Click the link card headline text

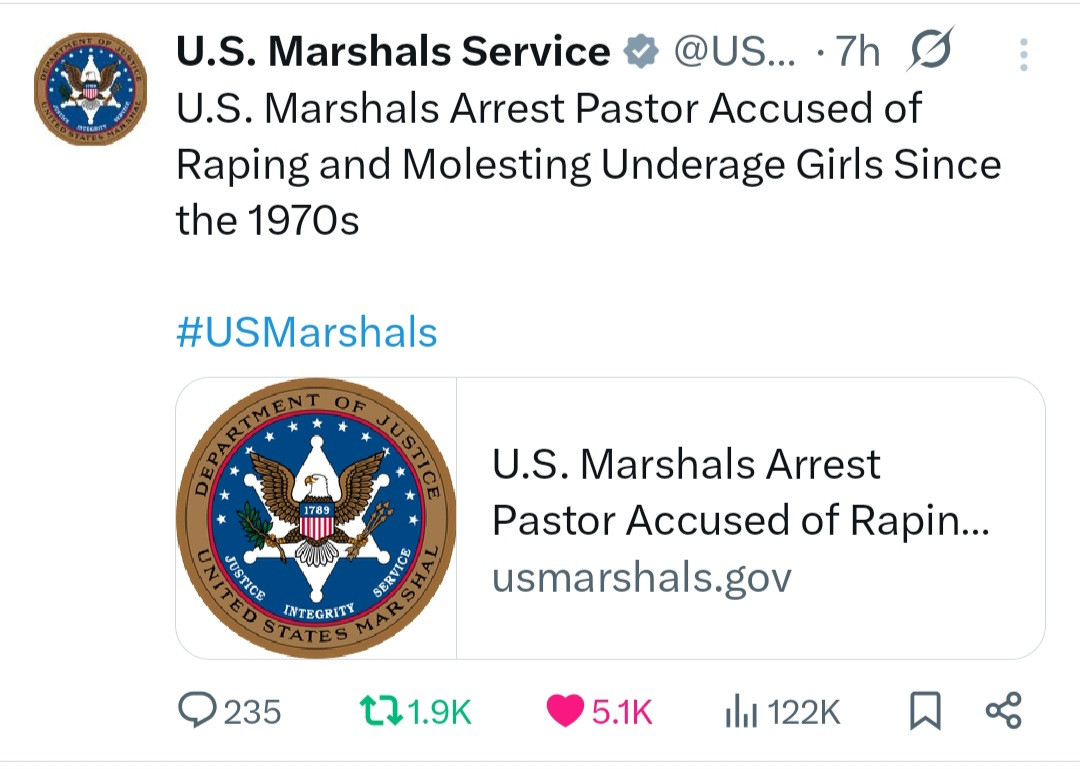point(740,492)
